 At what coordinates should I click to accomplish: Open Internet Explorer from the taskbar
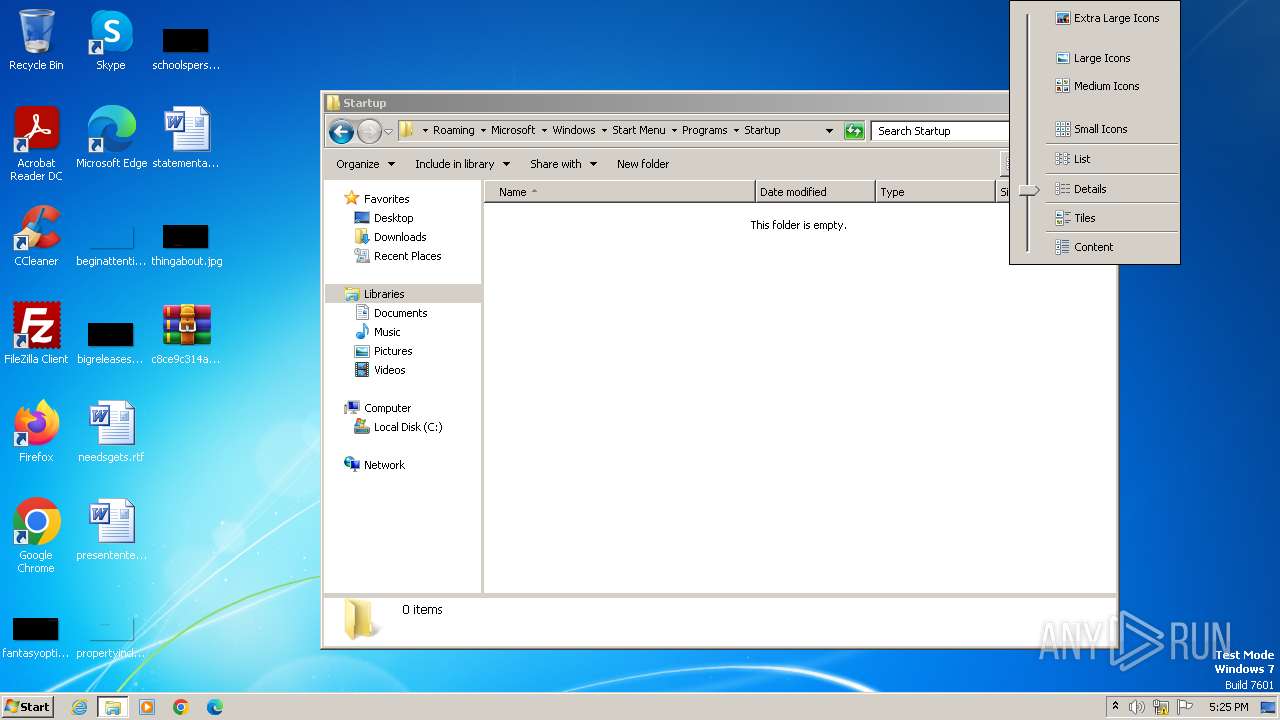[79, 707]
